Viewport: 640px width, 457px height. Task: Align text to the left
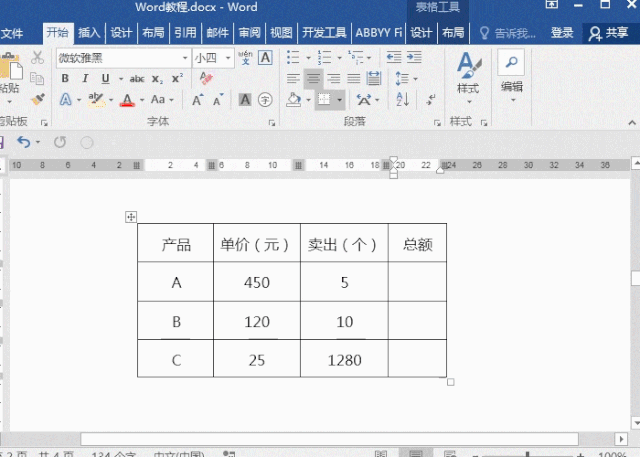pos(293,78)
